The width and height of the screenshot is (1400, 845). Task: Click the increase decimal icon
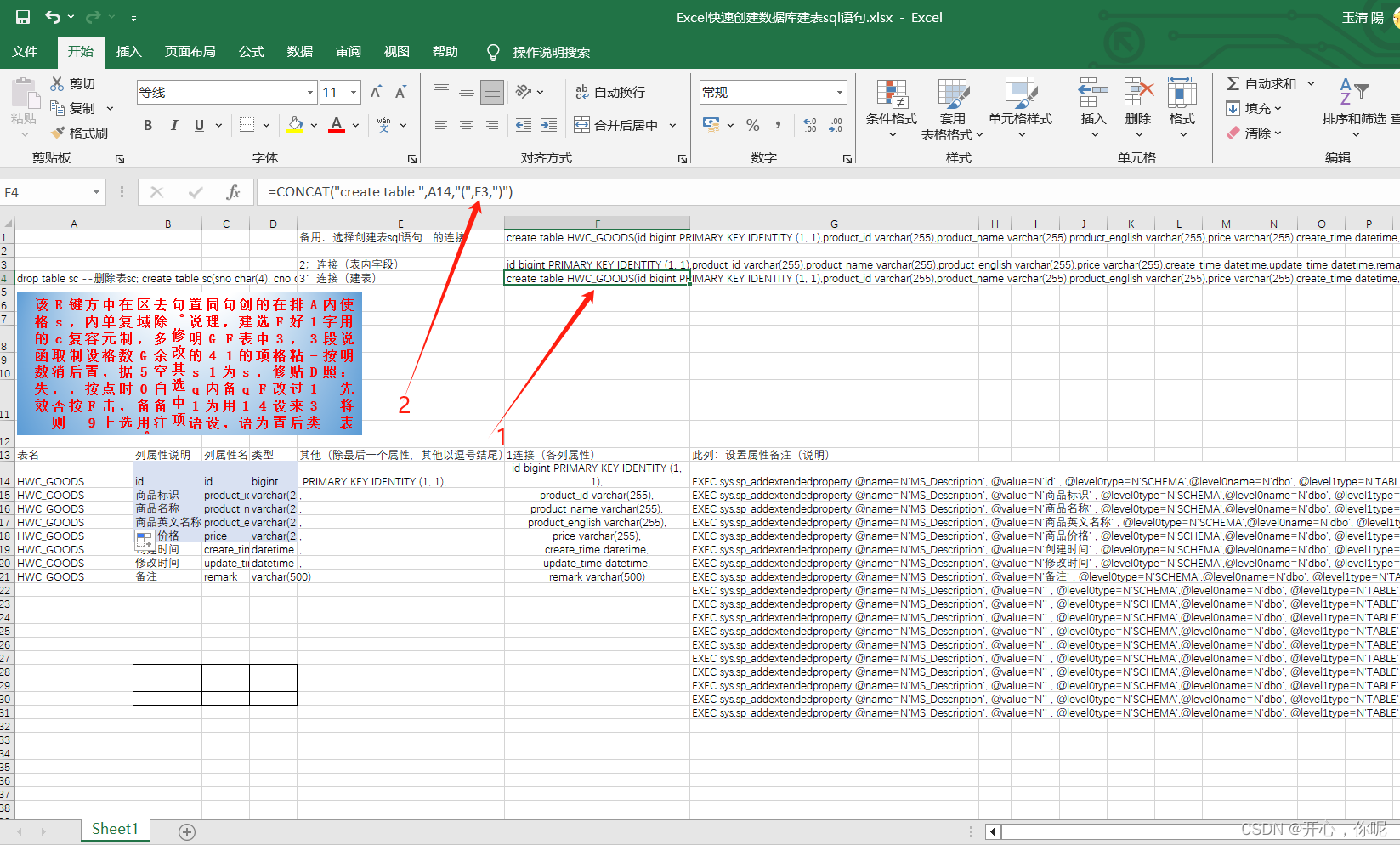click(810, 125)
